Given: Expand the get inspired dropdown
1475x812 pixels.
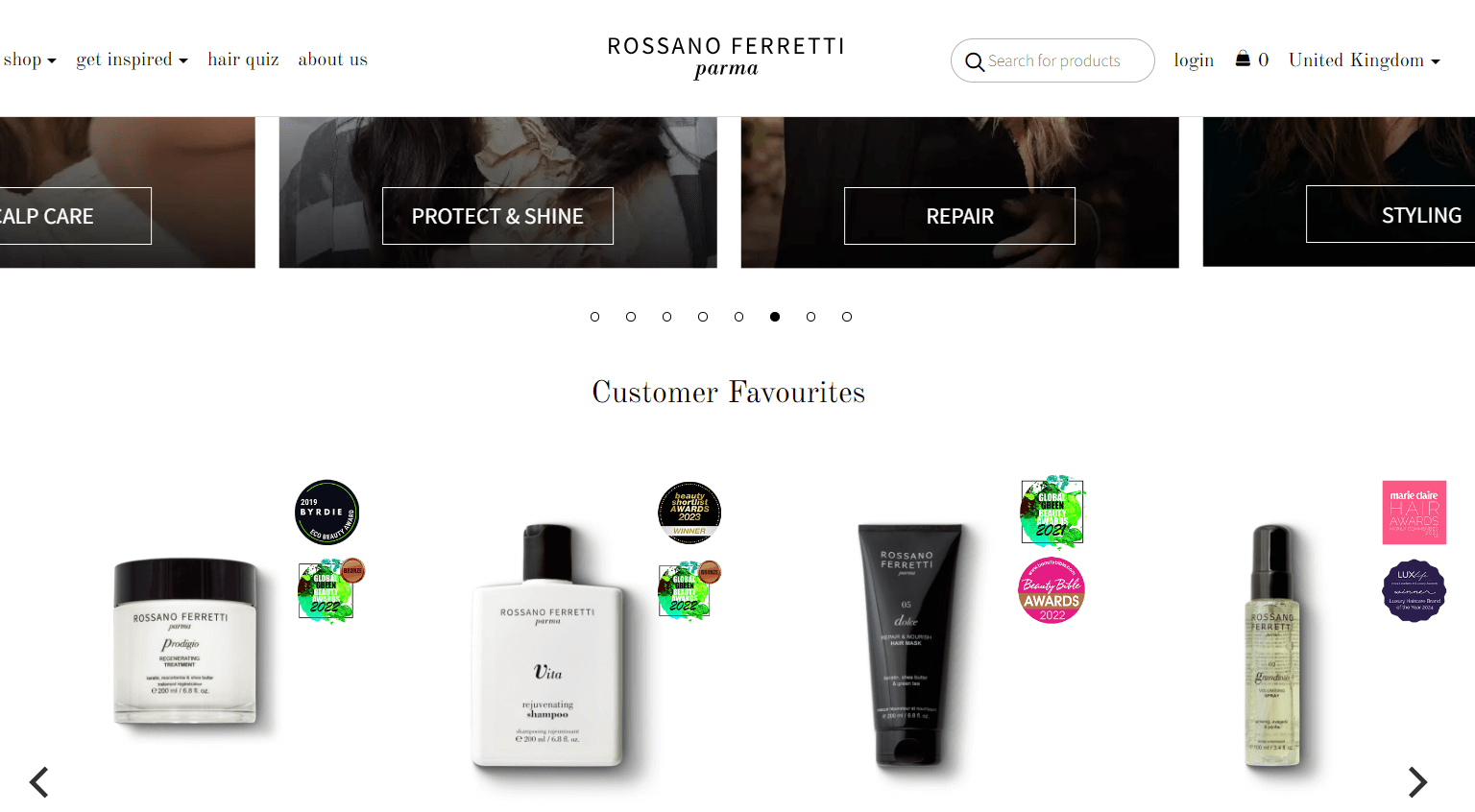Looking at the screenshot, I should [133, 60].
